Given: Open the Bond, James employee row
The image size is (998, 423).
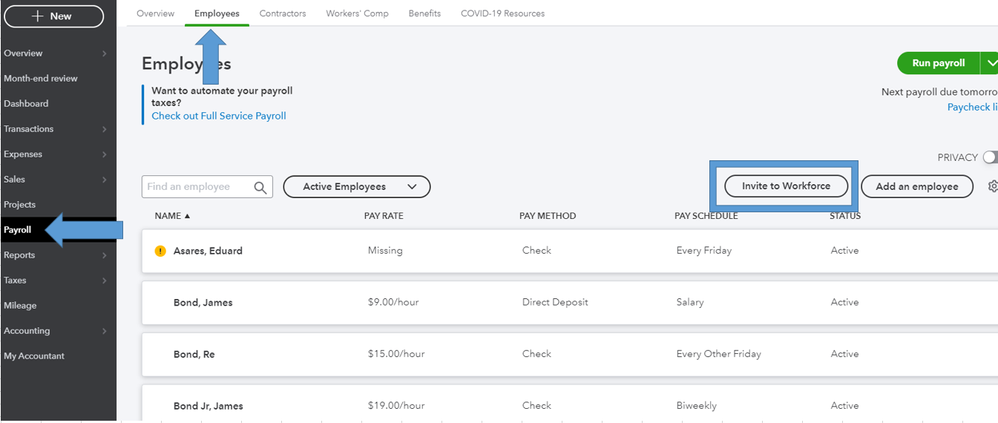Looking at the screenshot, I should point(203,302).
